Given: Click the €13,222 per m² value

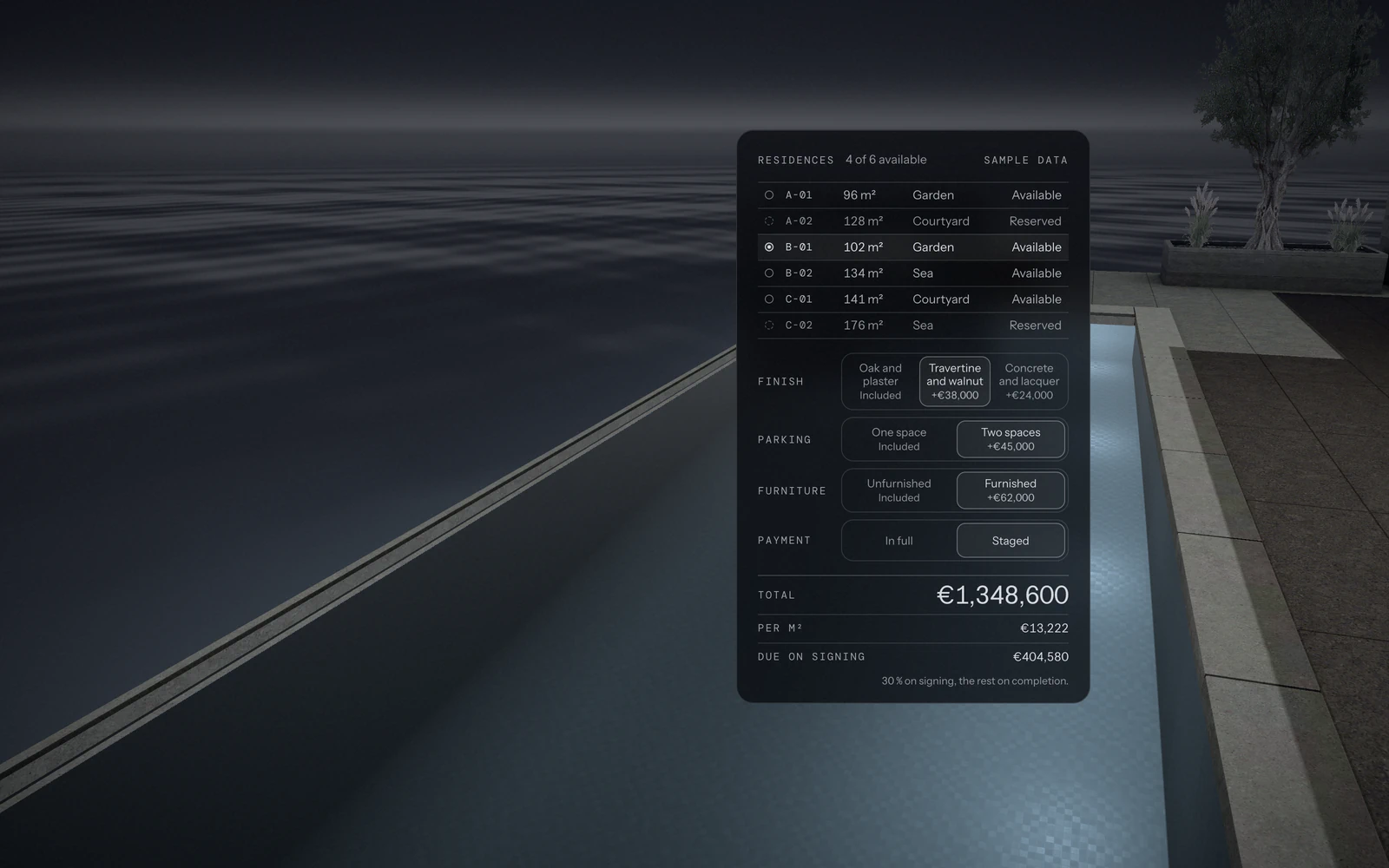Looking at the screenshot, I should pyautogui.click(x=1044, y=628).
